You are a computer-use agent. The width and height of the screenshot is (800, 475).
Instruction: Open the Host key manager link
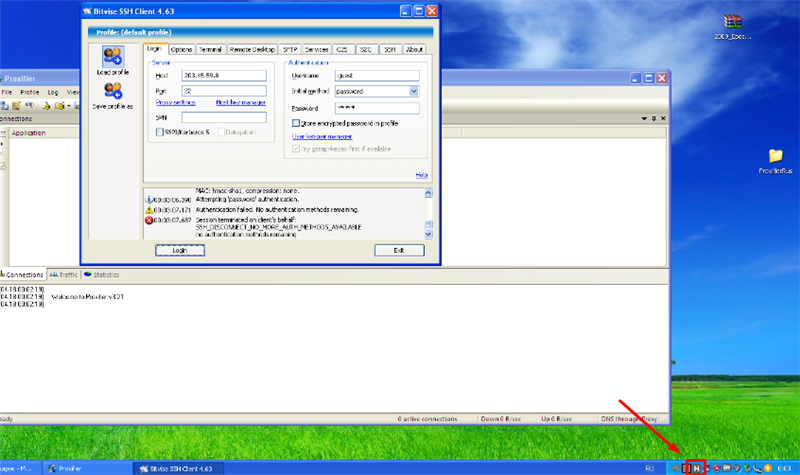click(241, 103)
